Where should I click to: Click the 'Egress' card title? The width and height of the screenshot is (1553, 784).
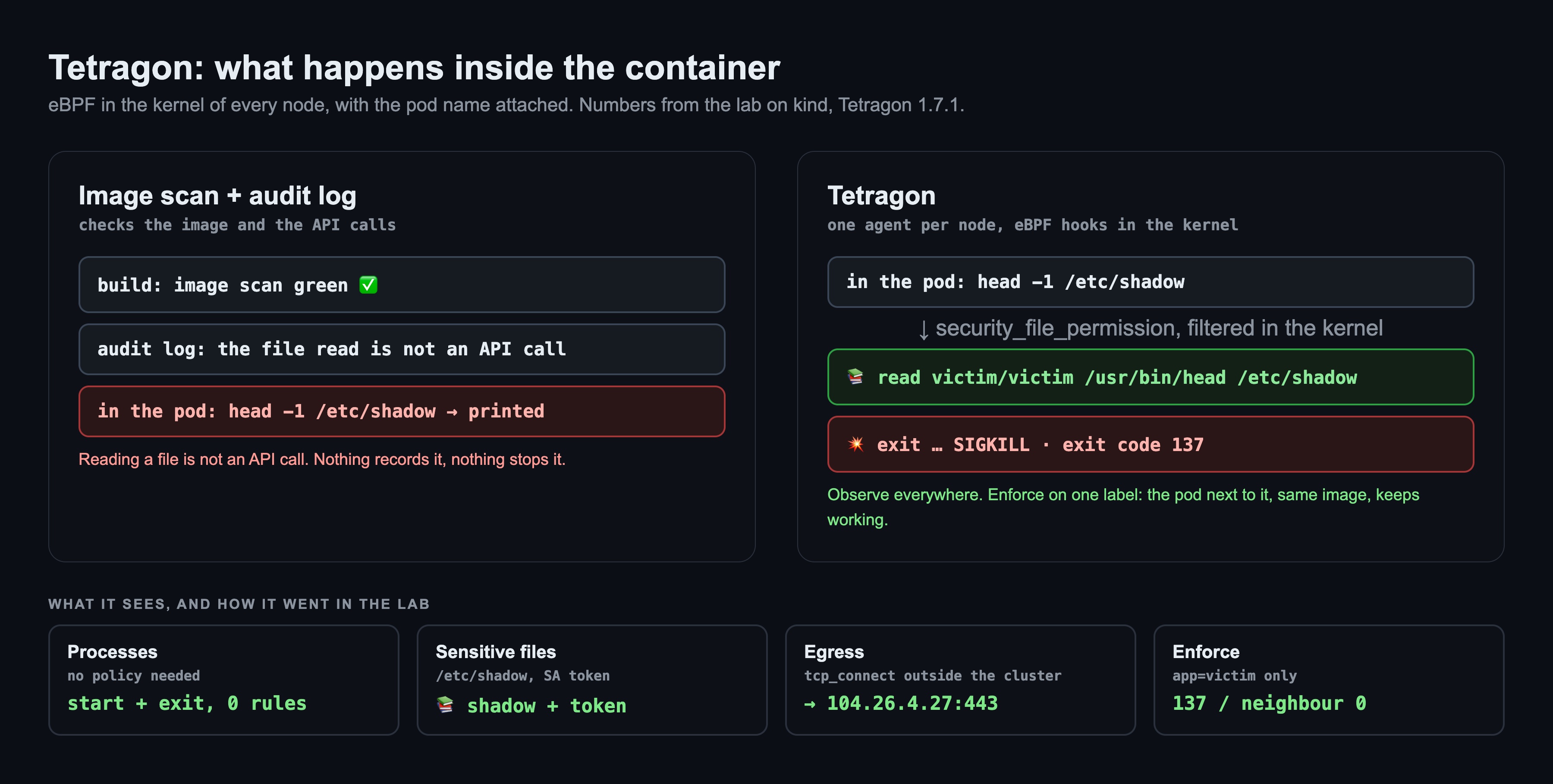click(x=834, y=652)
